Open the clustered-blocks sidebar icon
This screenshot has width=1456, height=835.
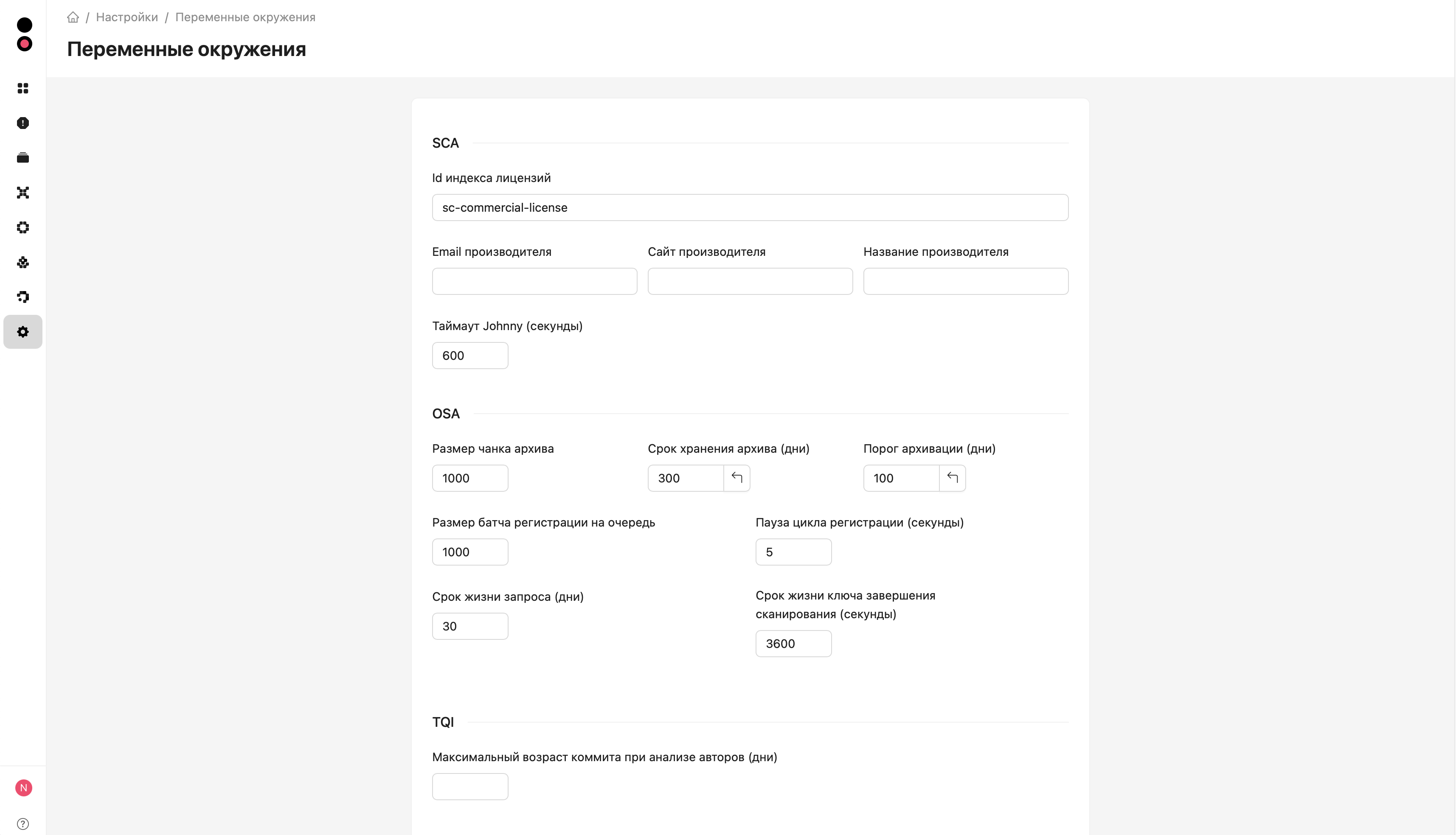tap(23, 263)
